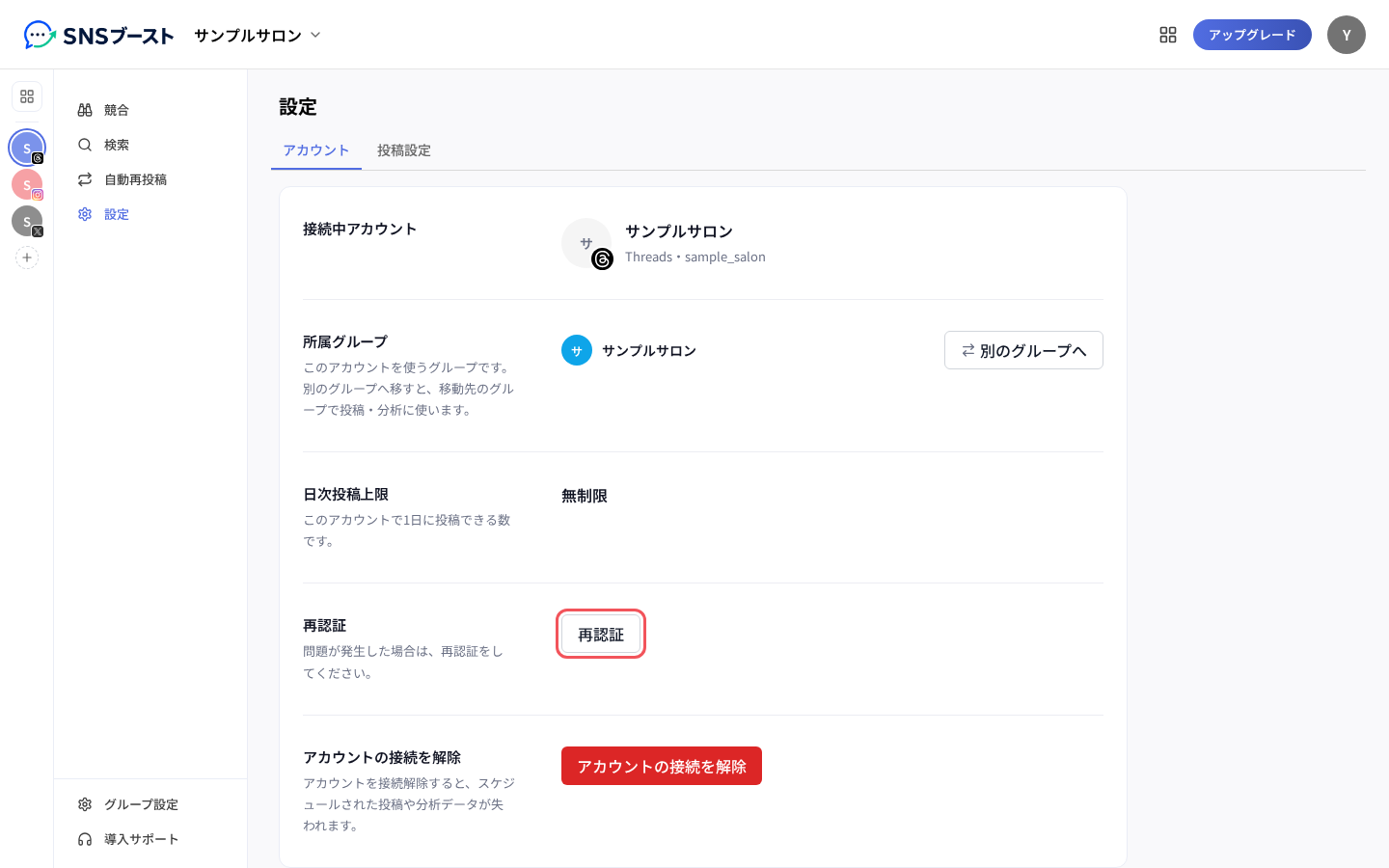1389x868 pixels.
Task: Click the repeat icon beside 自動再投稿
Action: click(x=85, y=179)
